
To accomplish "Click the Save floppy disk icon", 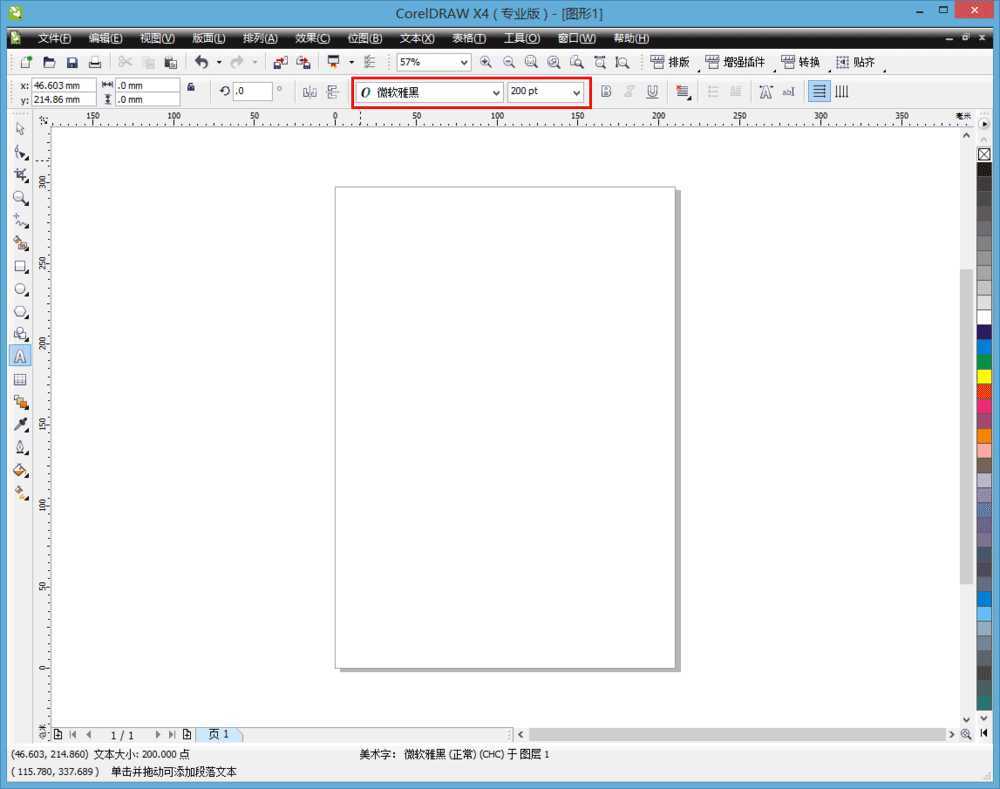I will (x=72, y=62).
